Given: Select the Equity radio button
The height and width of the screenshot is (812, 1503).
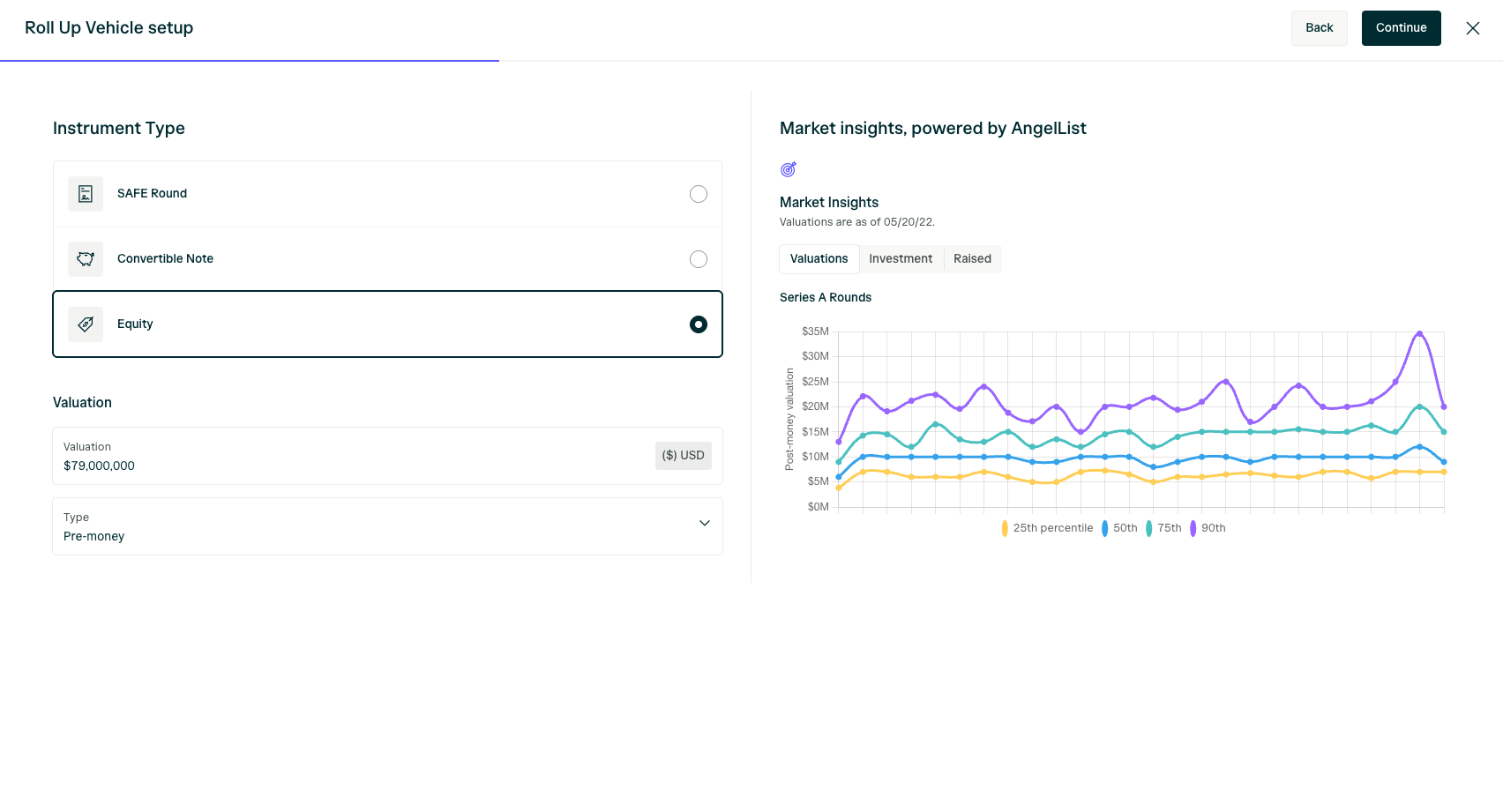Looking at the screenshot, I should pos(699,324).
